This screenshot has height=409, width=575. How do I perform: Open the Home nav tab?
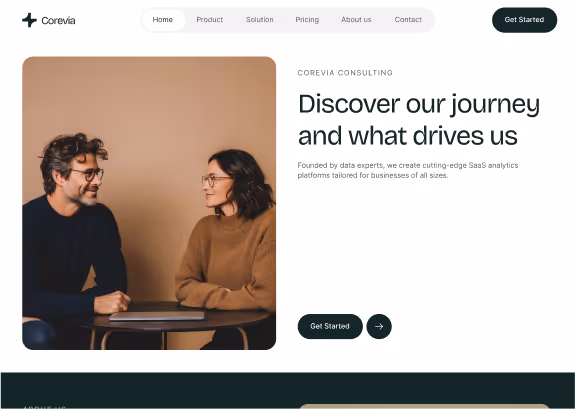[x=163, y=20]
